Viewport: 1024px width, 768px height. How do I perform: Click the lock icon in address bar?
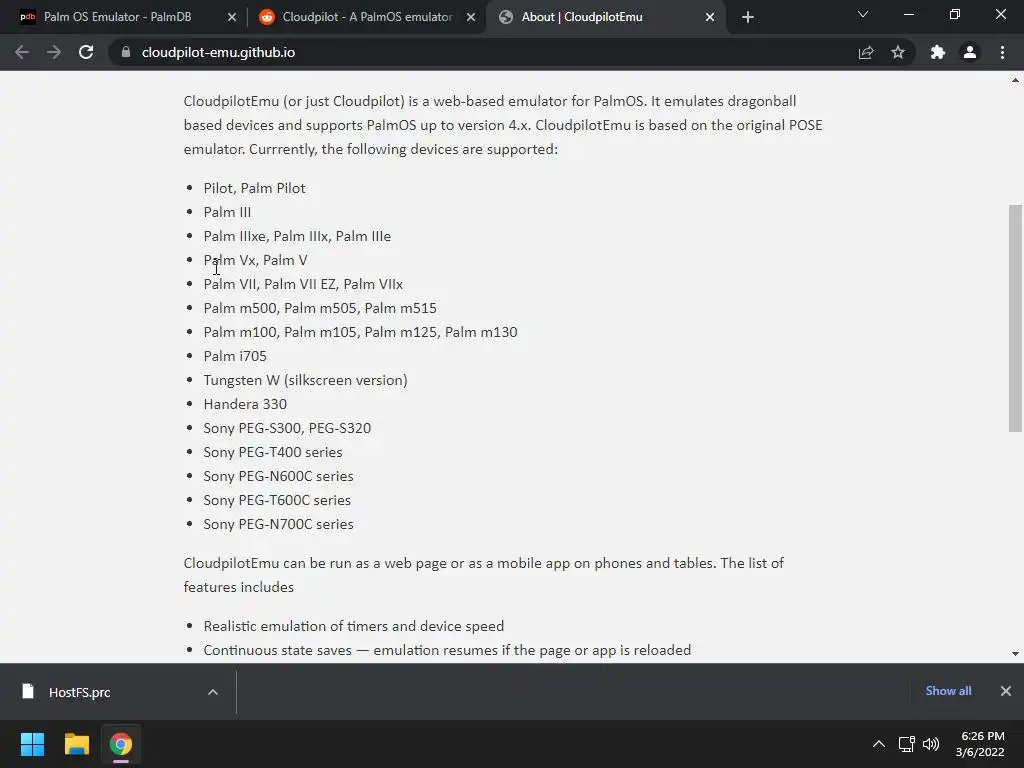pos(126,52)
